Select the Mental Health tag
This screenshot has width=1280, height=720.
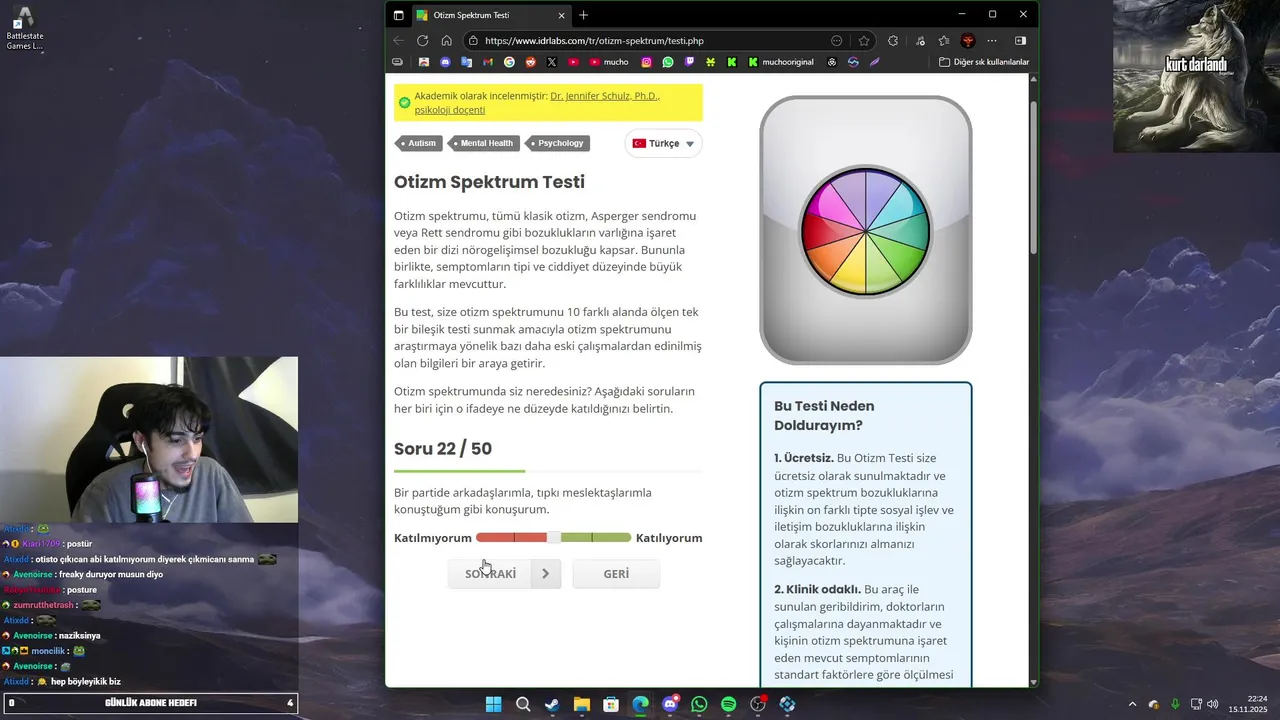[x=484, y=143]
